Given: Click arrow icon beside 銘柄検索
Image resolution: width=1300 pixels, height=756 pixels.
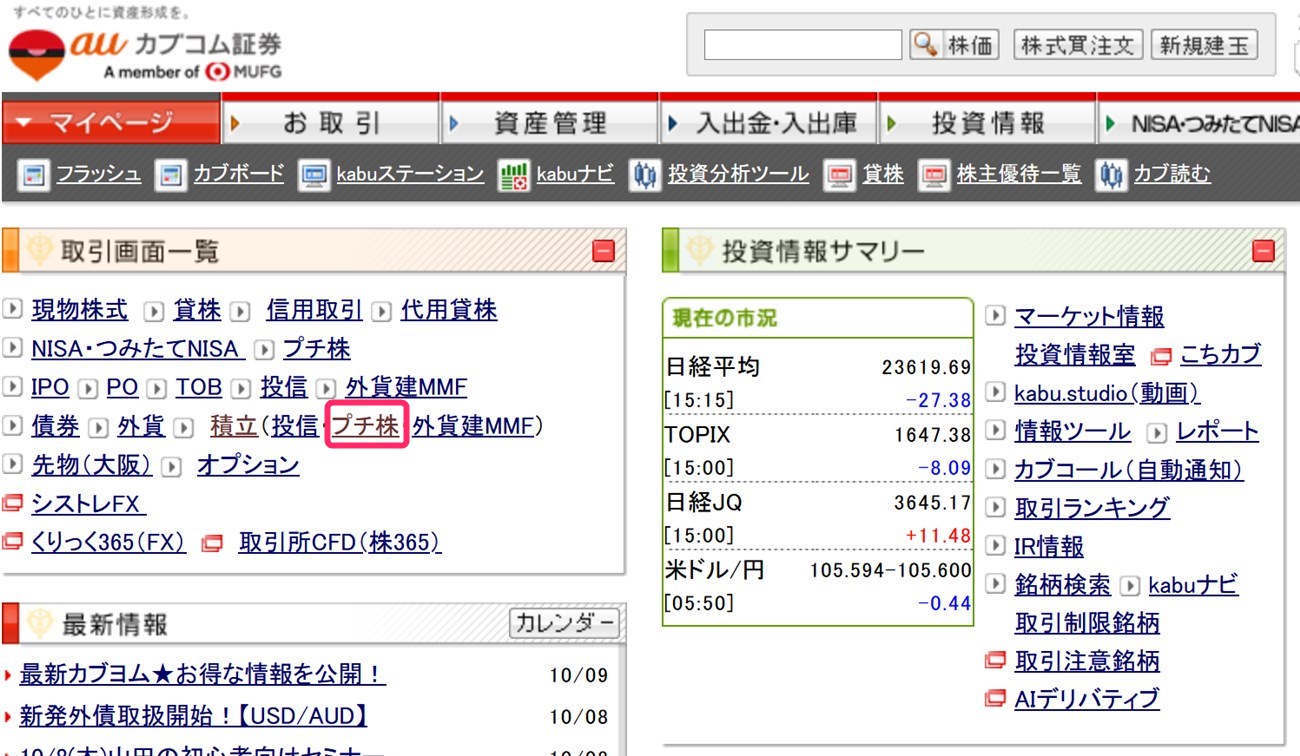Looking at the screenshot, I should pos(995,584).
